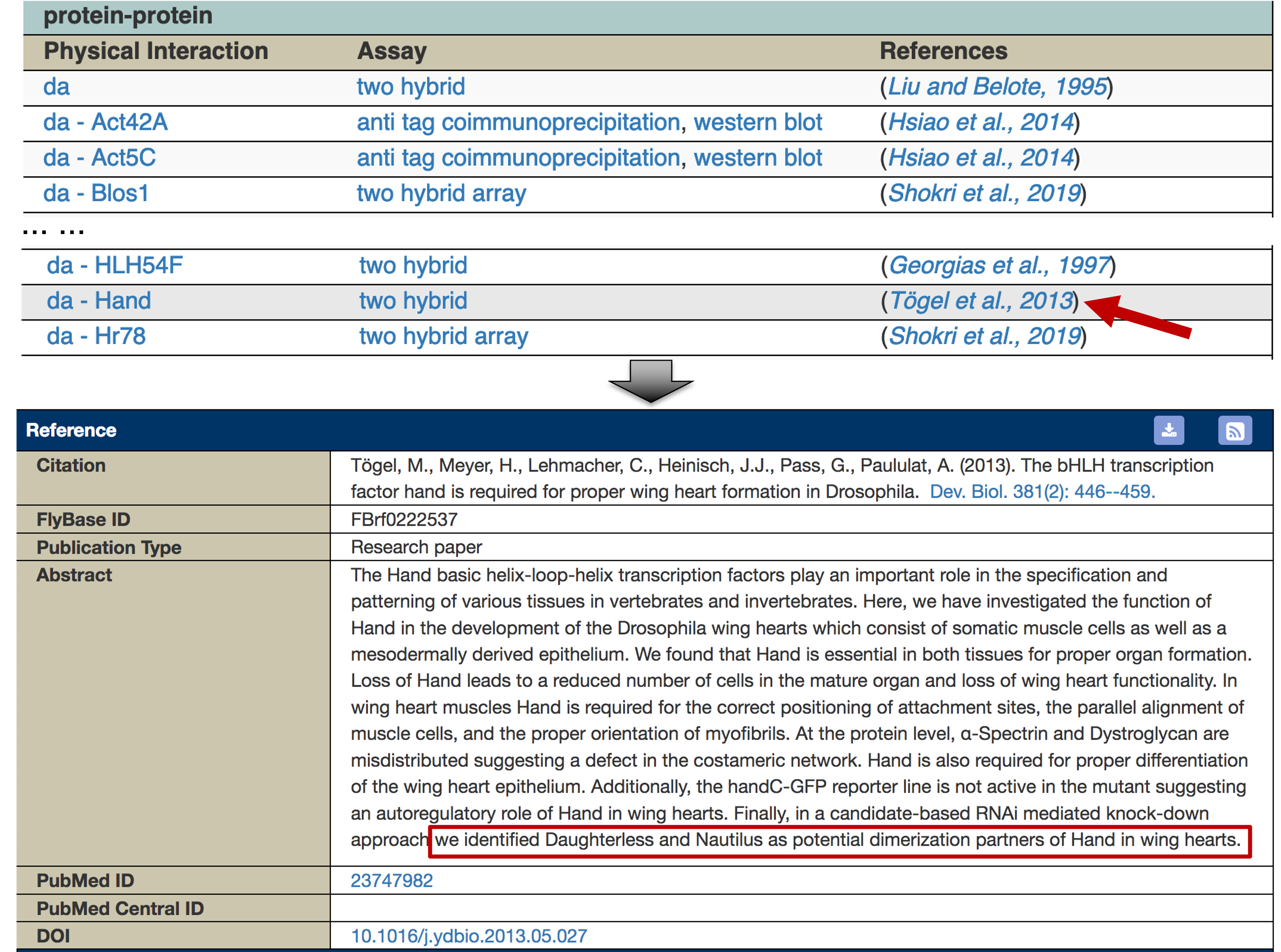
Task: Select the 'FlyBase ID' row label
Action: point(83,520)
